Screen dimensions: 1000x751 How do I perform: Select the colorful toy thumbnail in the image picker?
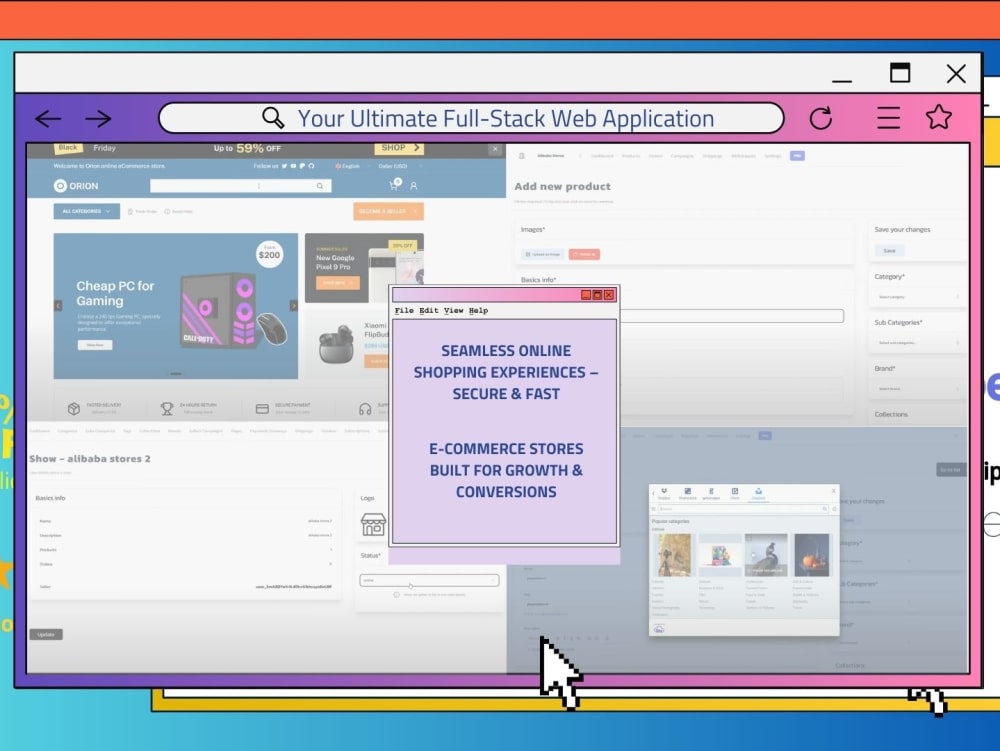(720, 555)
